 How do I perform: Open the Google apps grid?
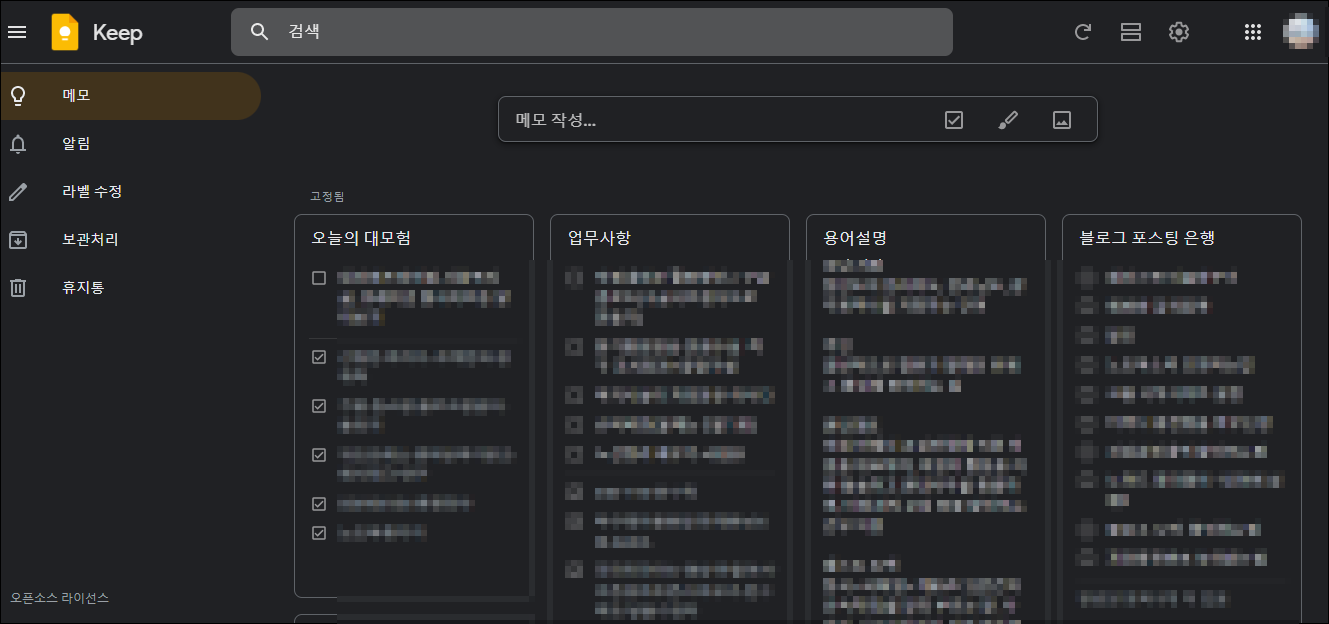coord(1252,32)
